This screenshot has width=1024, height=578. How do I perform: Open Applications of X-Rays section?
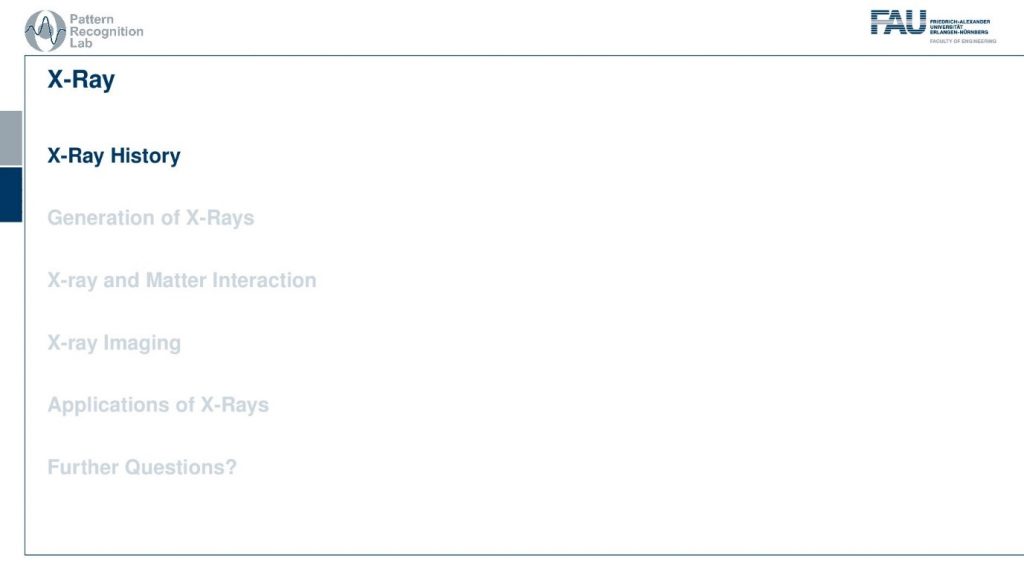[158, 405]
